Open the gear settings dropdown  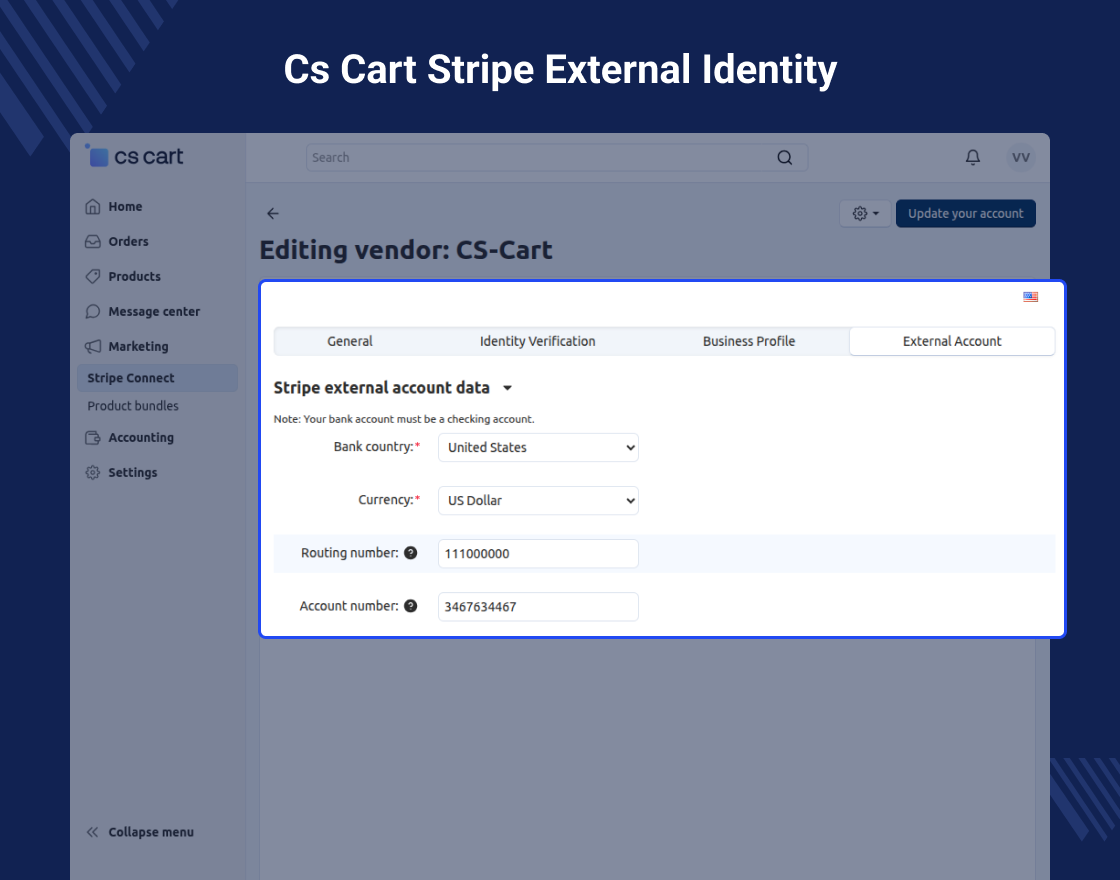click(865, 214)
